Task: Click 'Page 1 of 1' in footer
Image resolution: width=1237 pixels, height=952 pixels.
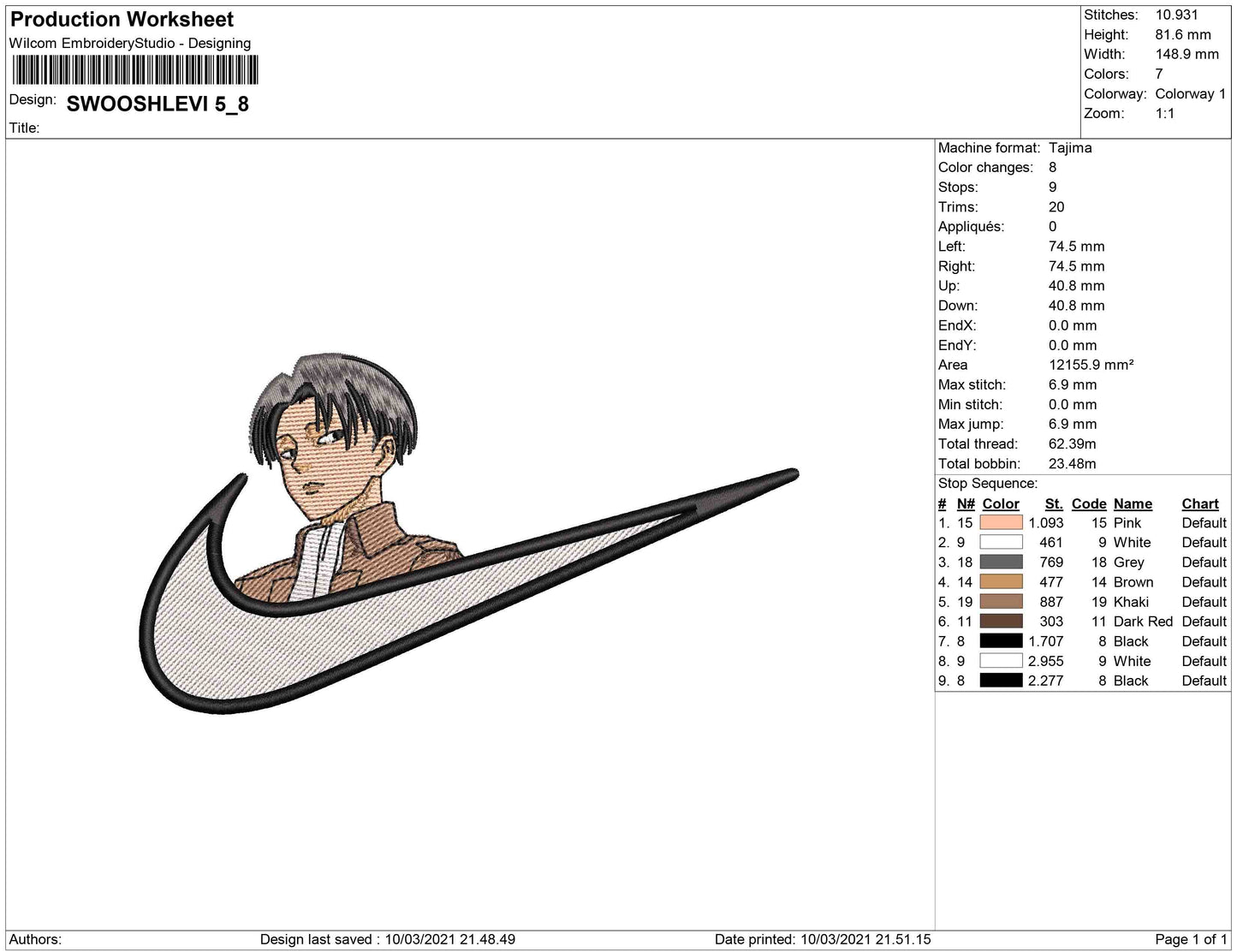Action: (1191, 939)
